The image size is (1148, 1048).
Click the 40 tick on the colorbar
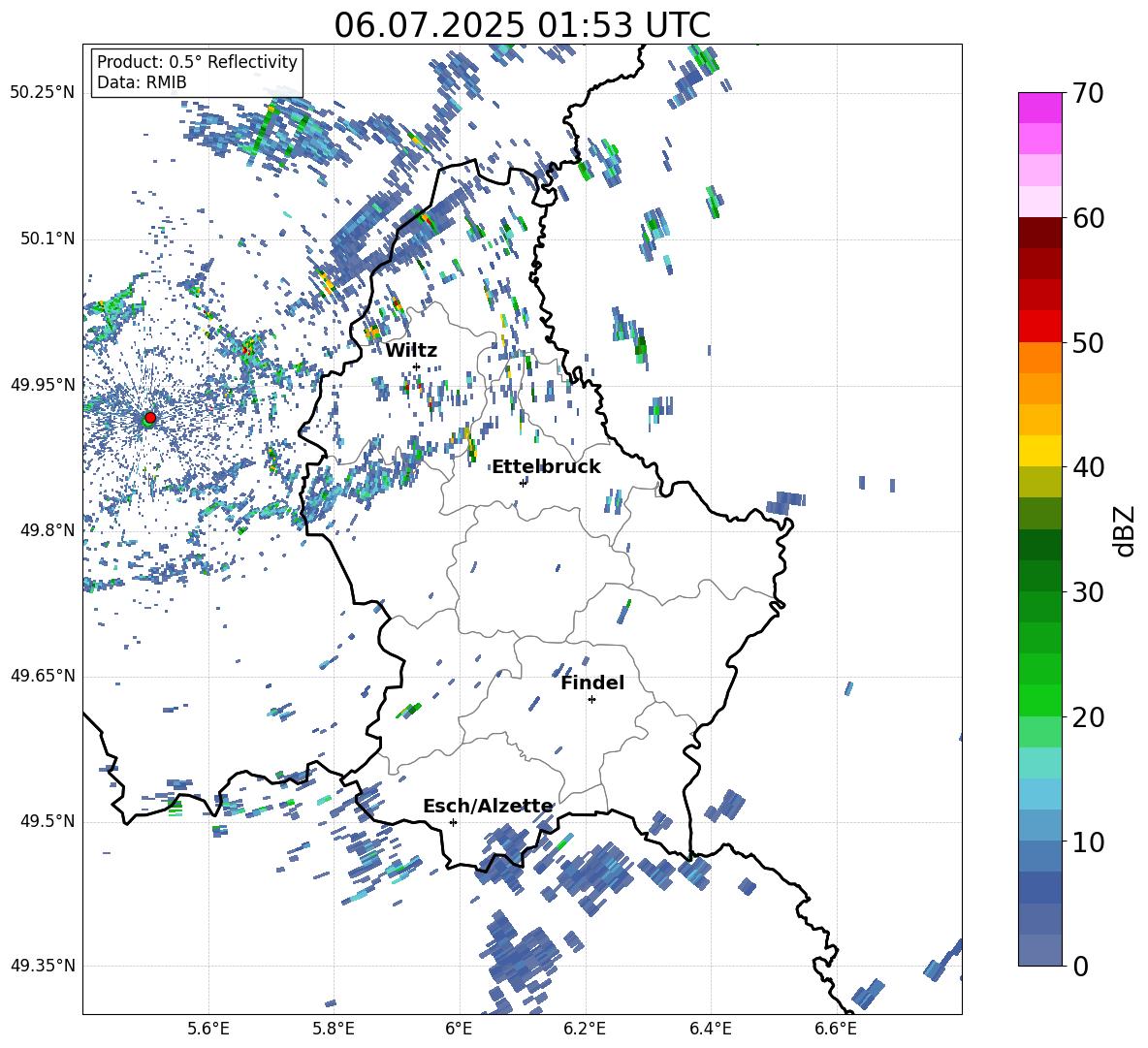[x=1087, y=467]
